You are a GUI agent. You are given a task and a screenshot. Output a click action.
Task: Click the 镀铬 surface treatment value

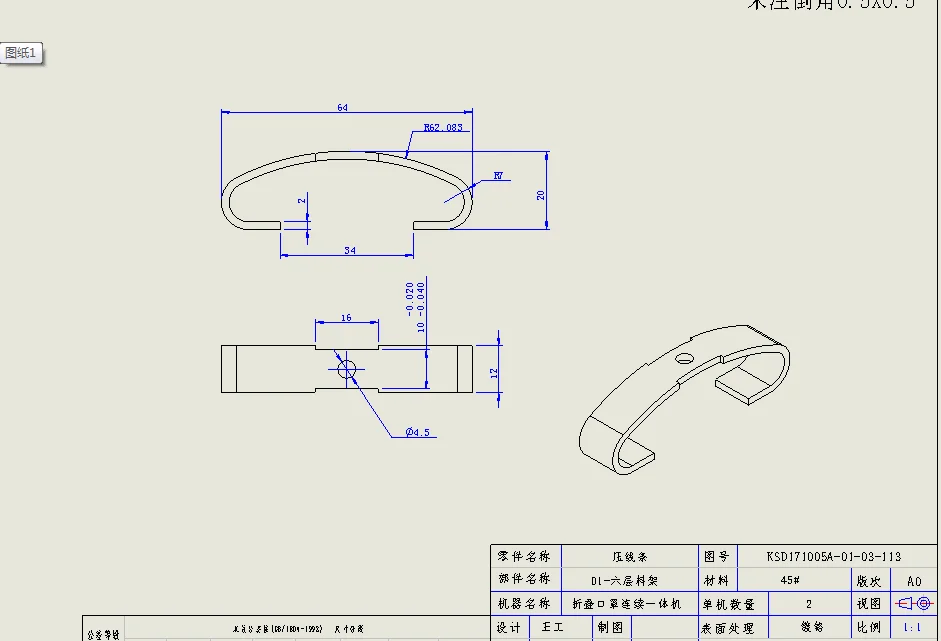pyautogui.click(x=812, y=627)
